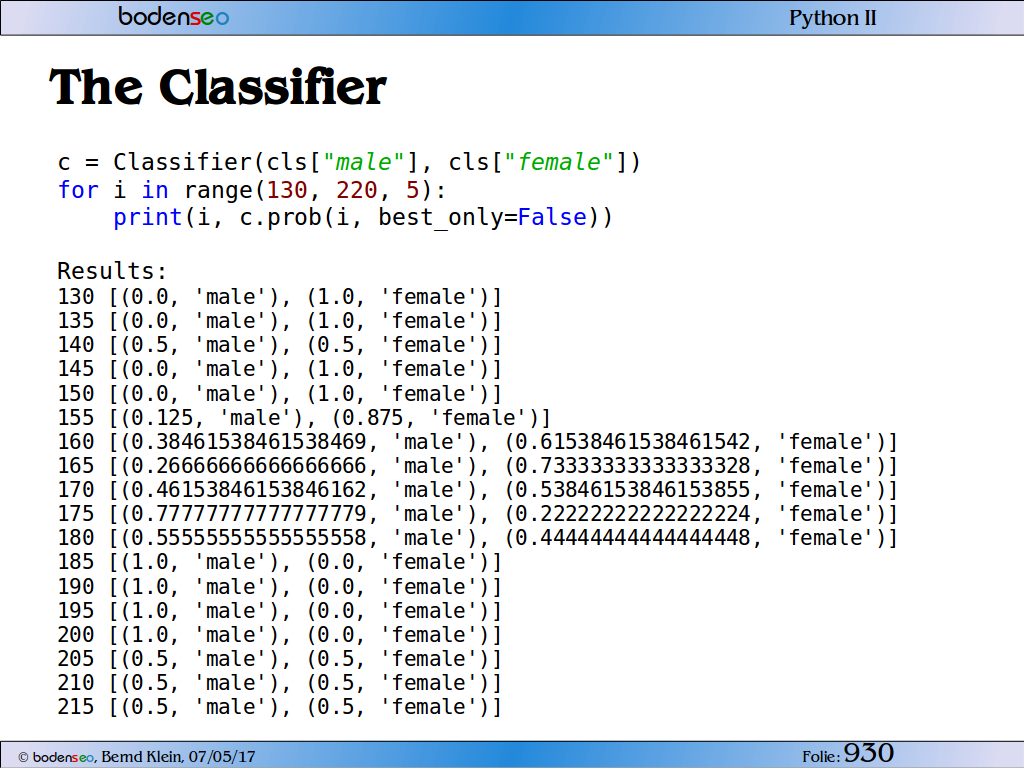Click the 'Python II' header text
Image resolution: width=1024 pixels, height=768 pixels.
click(x=833, y=18)
